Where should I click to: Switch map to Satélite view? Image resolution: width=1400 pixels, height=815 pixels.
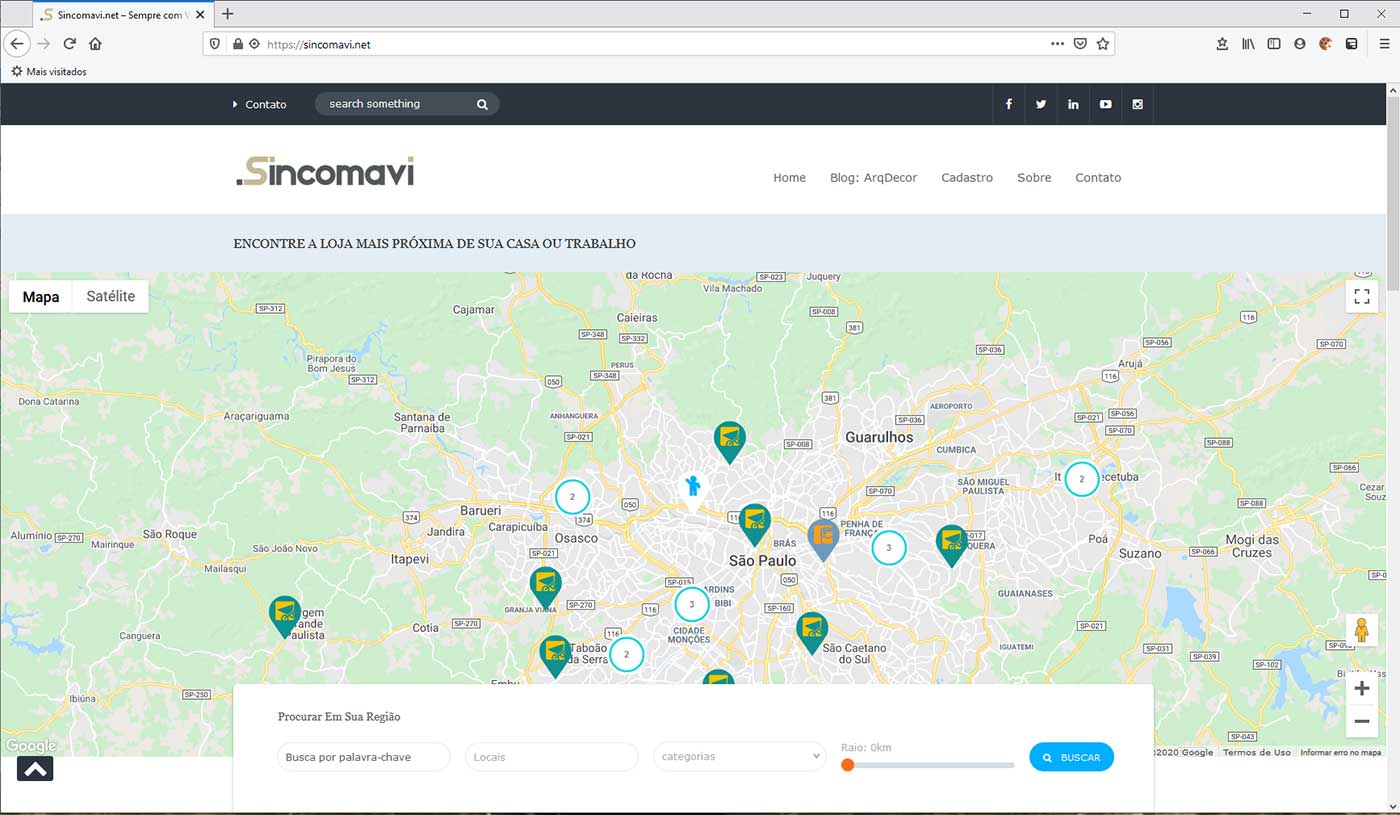(x=111, y=296)
